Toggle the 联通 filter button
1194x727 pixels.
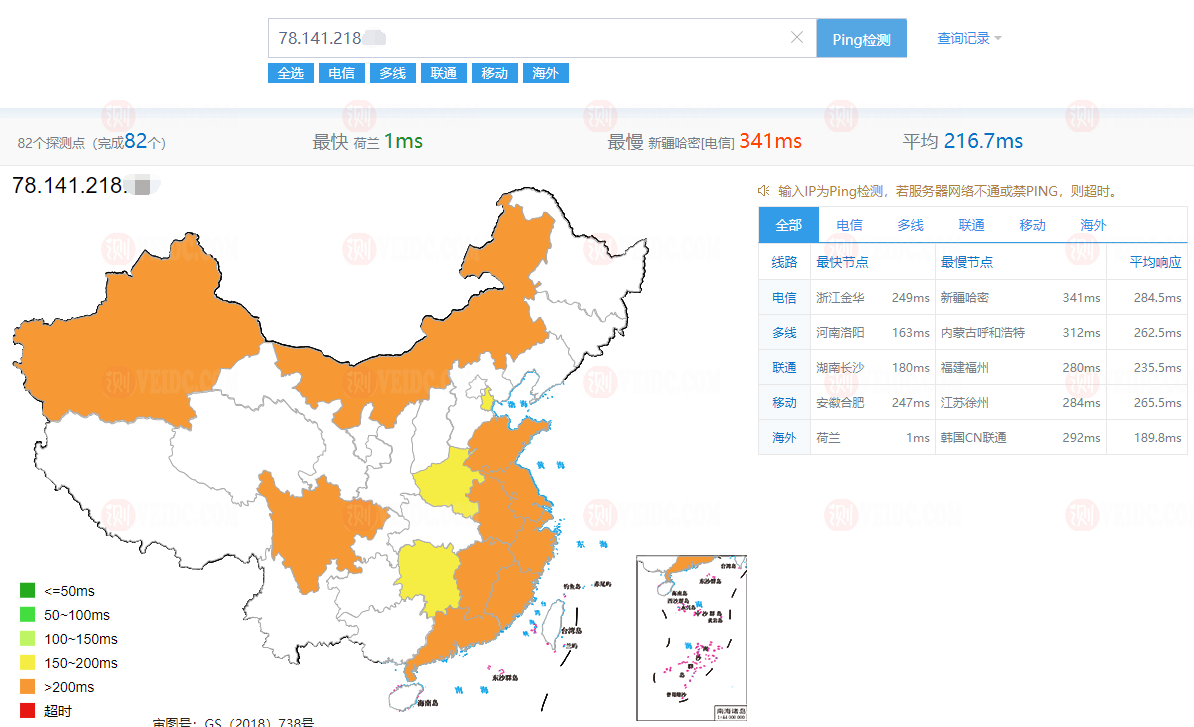click(443, 72)
